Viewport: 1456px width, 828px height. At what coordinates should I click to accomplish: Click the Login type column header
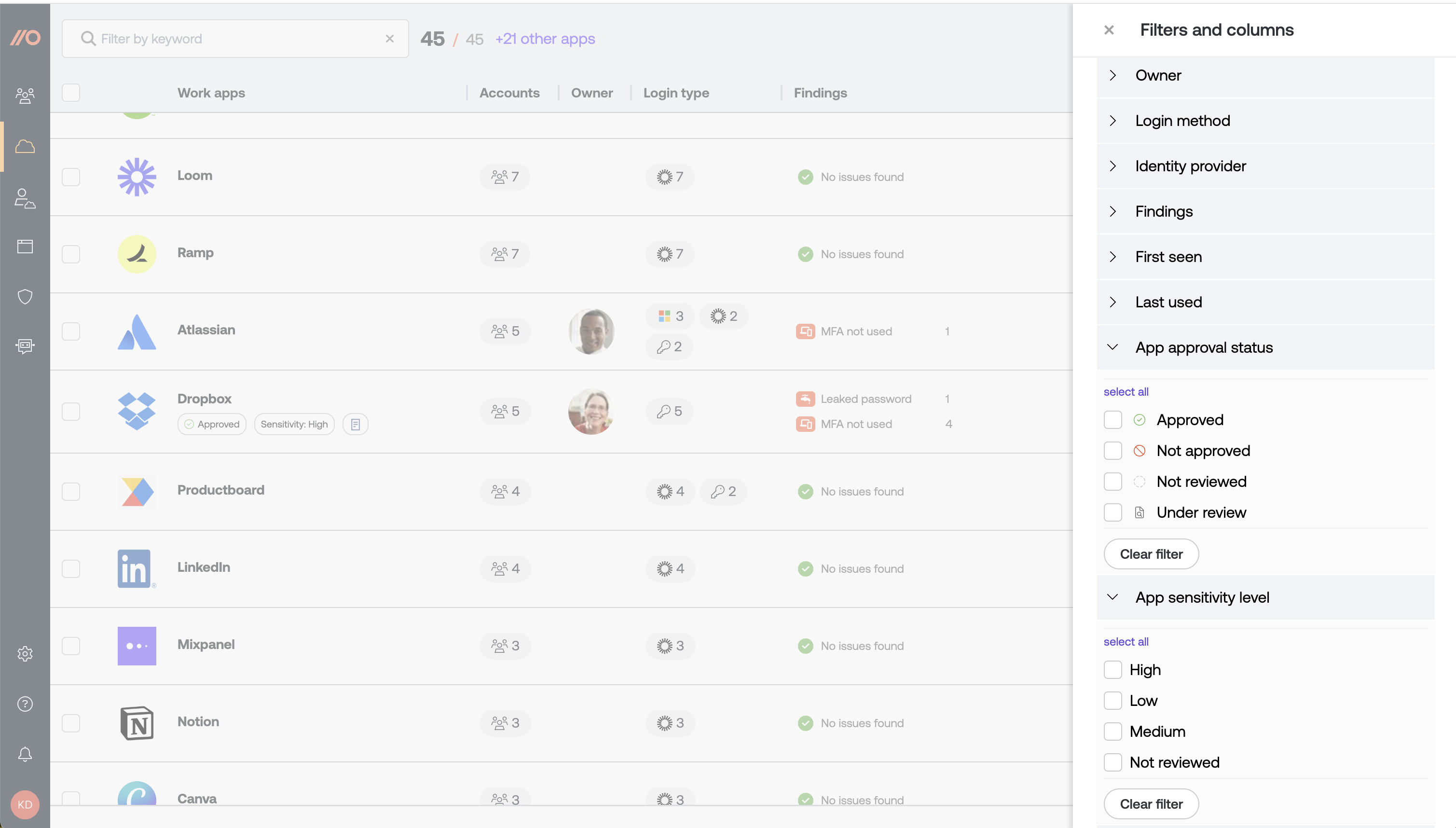pos(676,92)
